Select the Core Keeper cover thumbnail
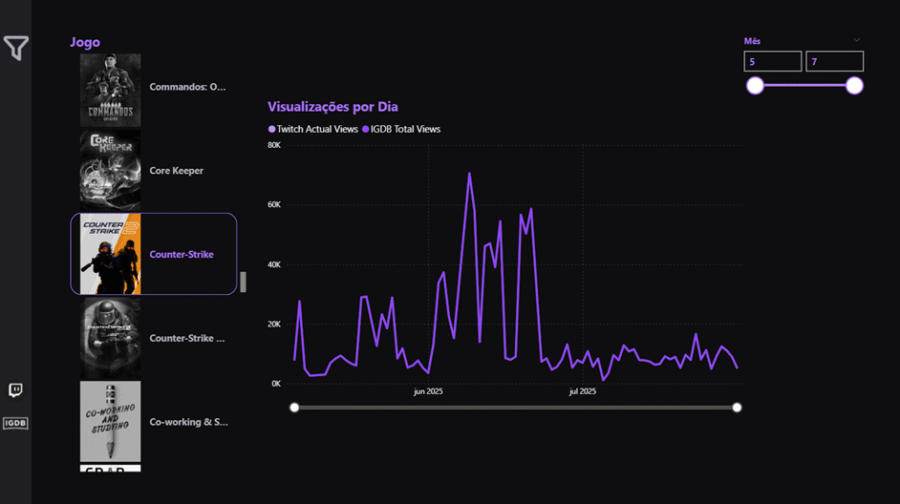 (110, 170)
